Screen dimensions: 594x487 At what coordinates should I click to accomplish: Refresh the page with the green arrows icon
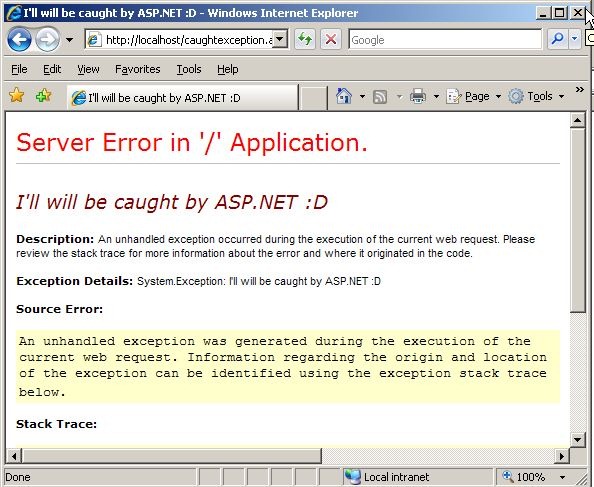(305, 39)
